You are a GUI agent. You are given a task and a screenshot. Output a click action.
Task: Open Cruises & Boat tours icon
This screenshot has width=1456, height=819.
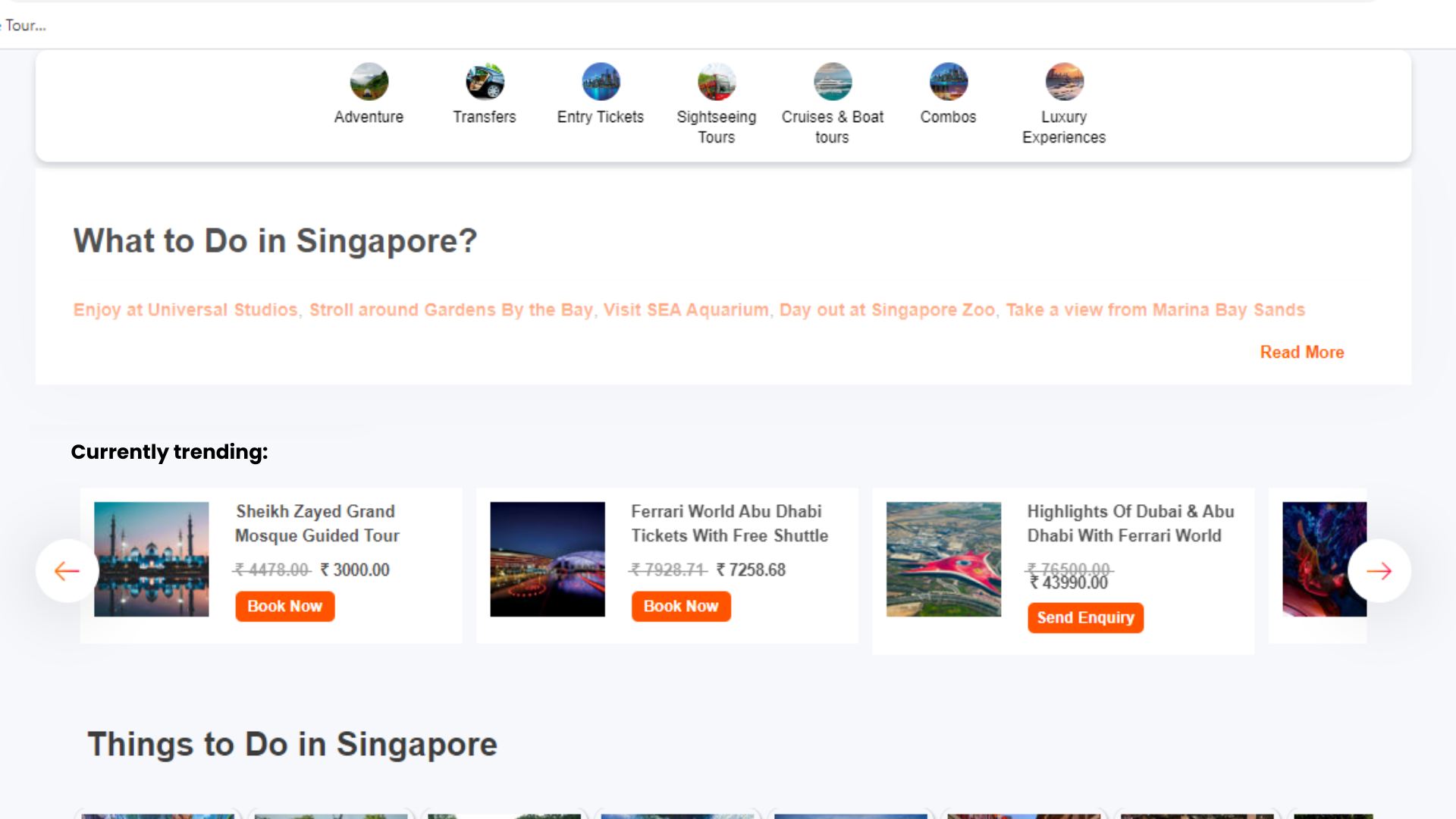click(x=833, y=82)
